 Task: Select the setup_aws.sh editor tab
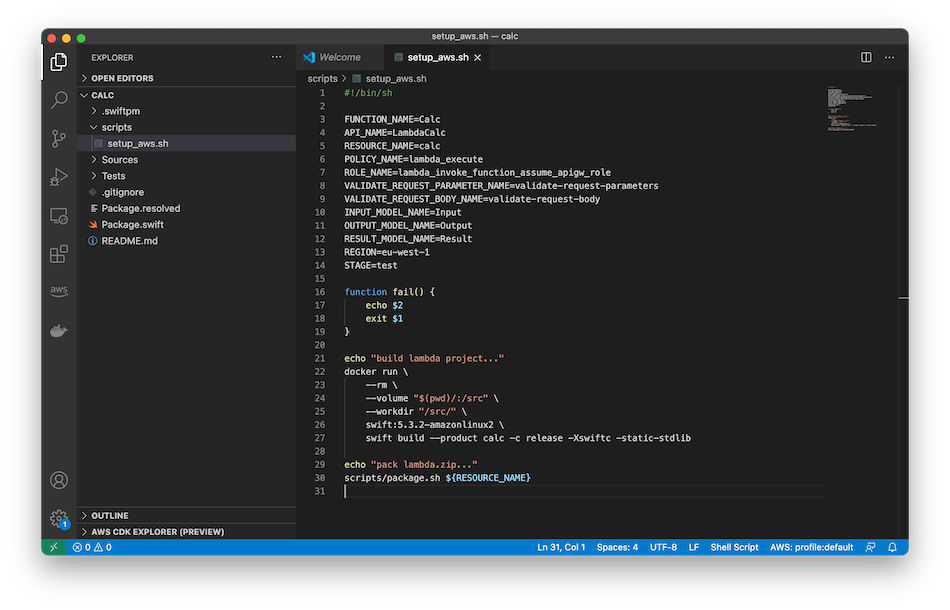click(x=437, y=57)
